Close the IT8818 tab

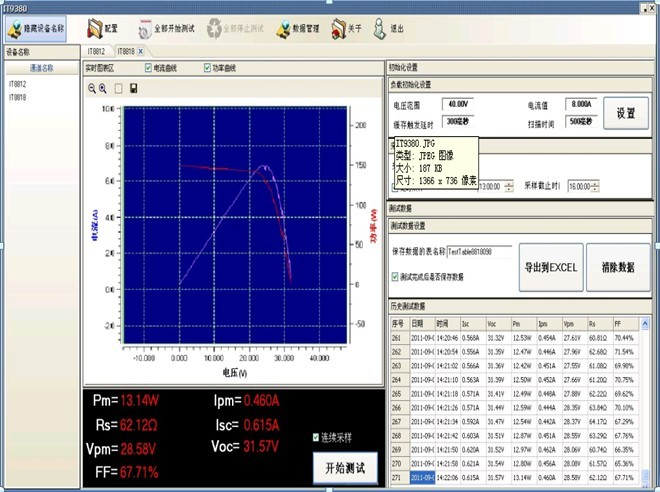tap(140, 50)
